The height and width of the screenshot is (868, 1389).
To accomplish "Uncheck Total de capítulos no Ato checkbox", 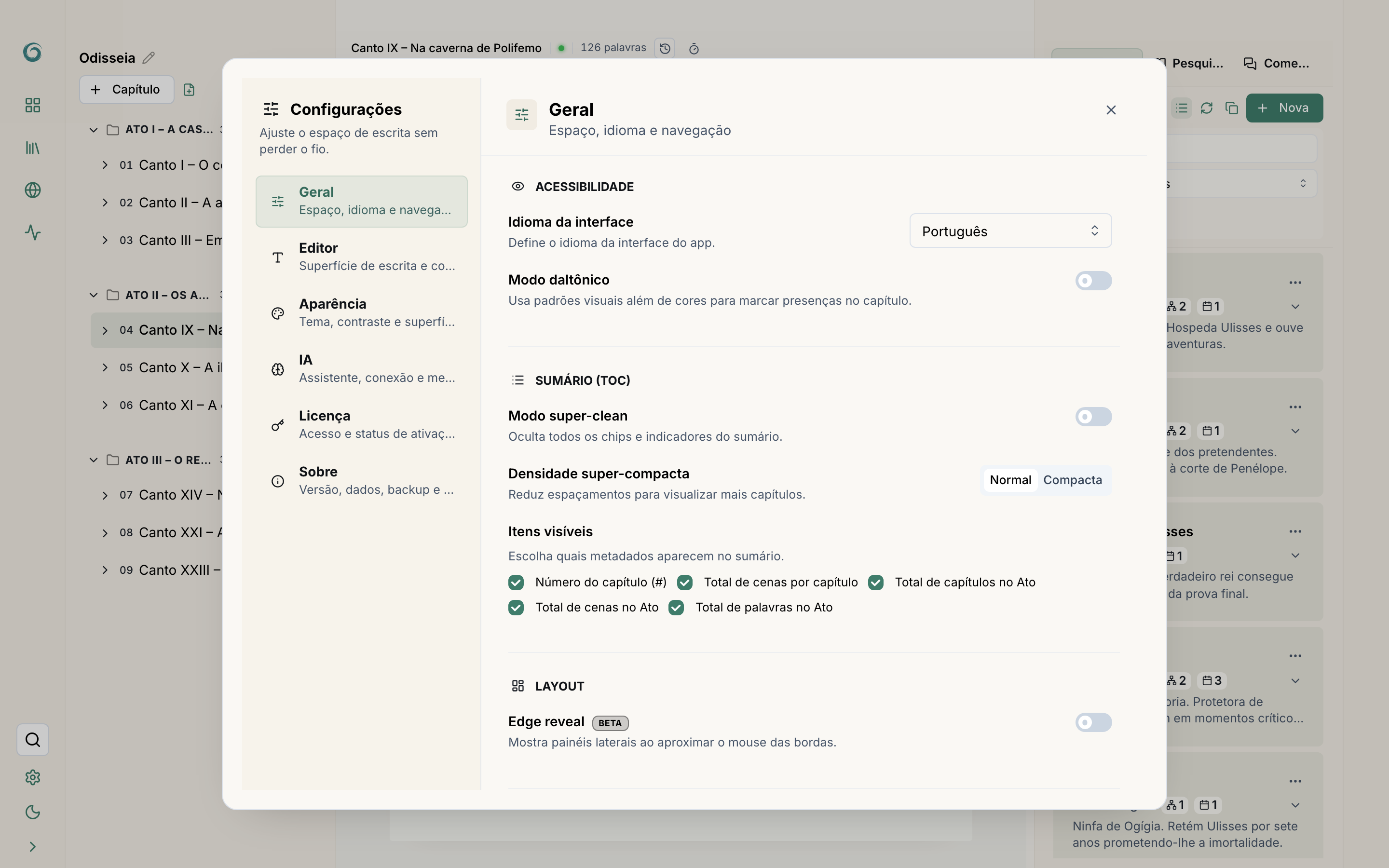I will (876, 583).
